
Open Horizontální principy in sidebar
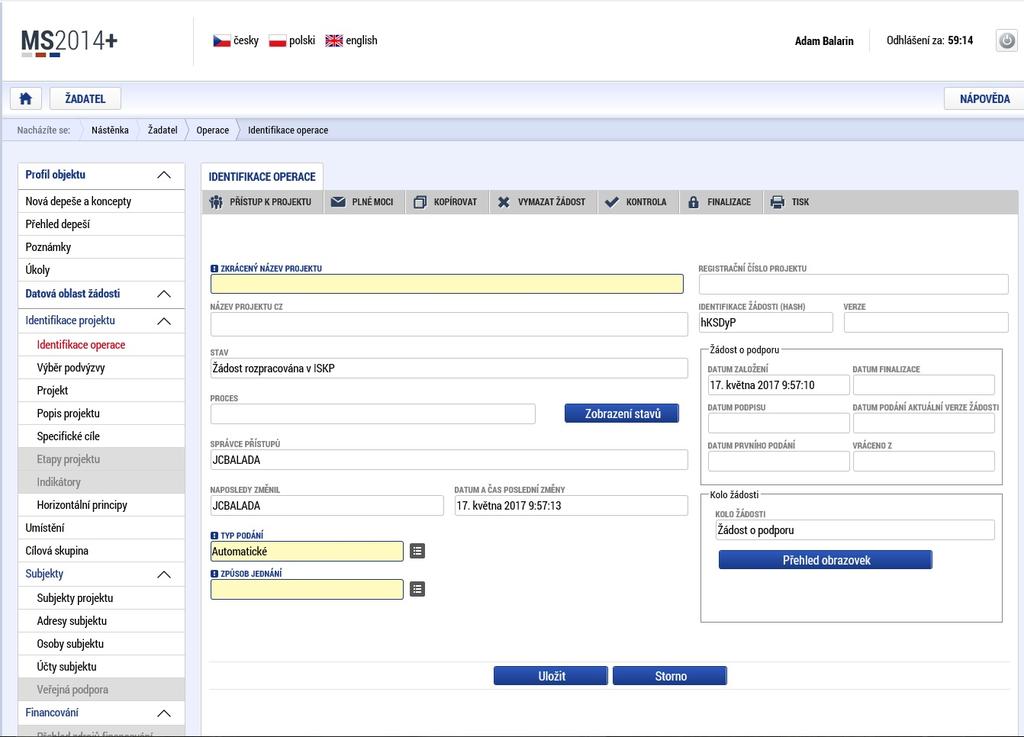pos(101,505)
